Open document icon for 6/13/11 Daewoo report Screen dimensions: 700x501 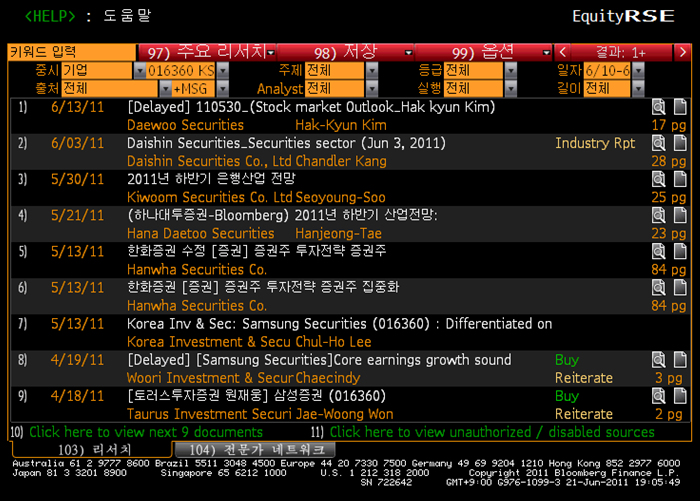pyautogui.click(x=680, y=107)
